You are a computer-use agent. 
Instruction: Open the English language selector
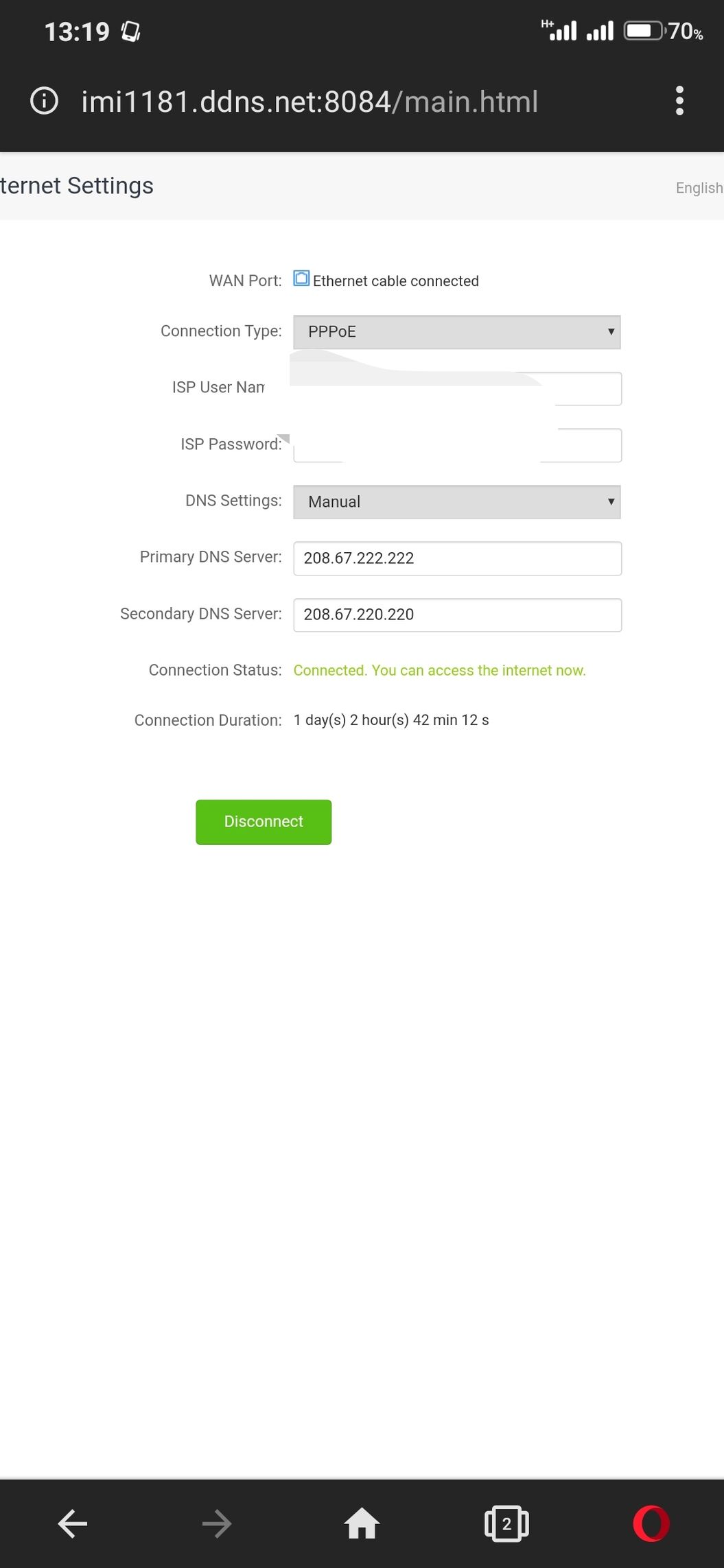pos(699,188)
